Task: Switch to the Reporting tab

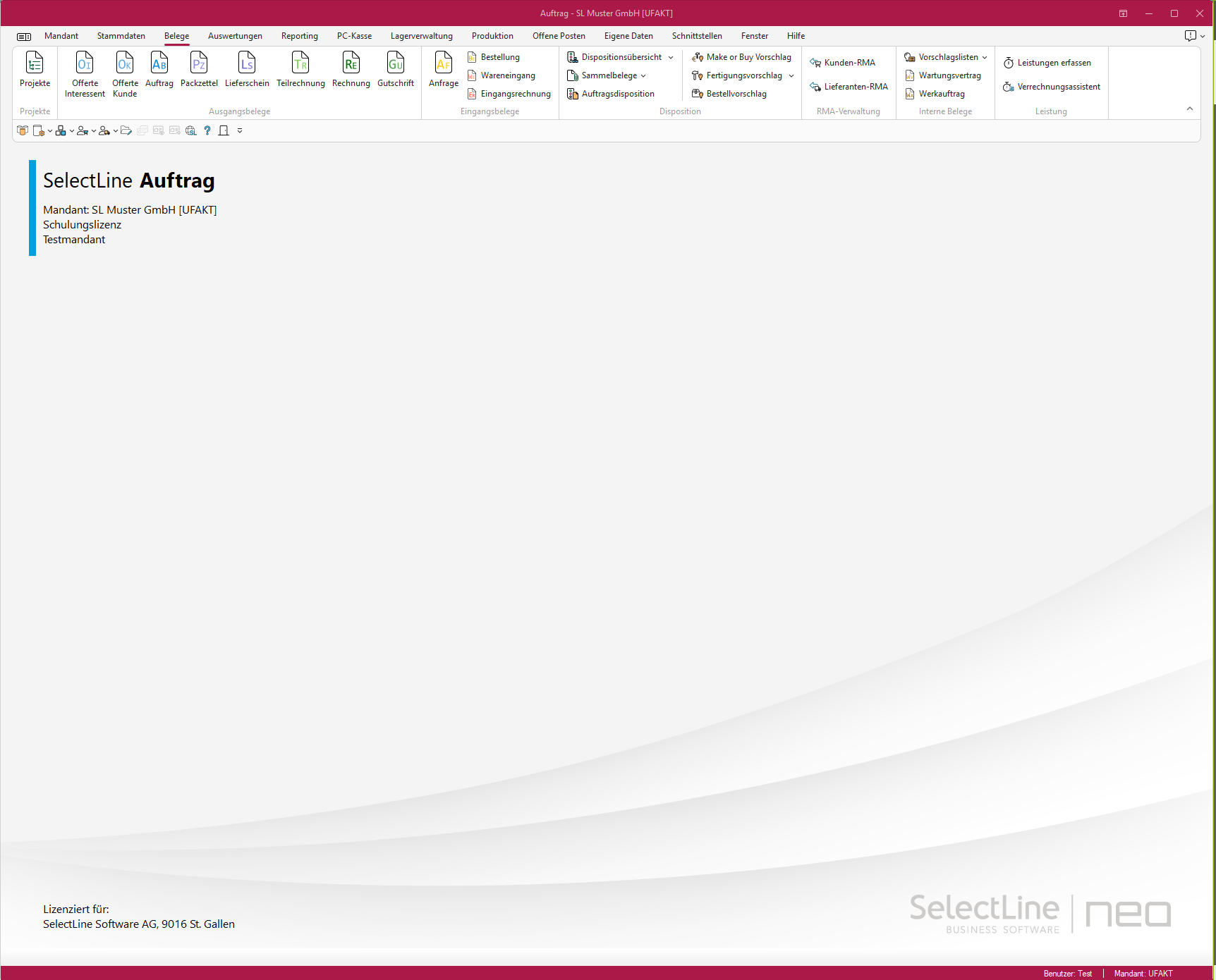Action: 300,36
